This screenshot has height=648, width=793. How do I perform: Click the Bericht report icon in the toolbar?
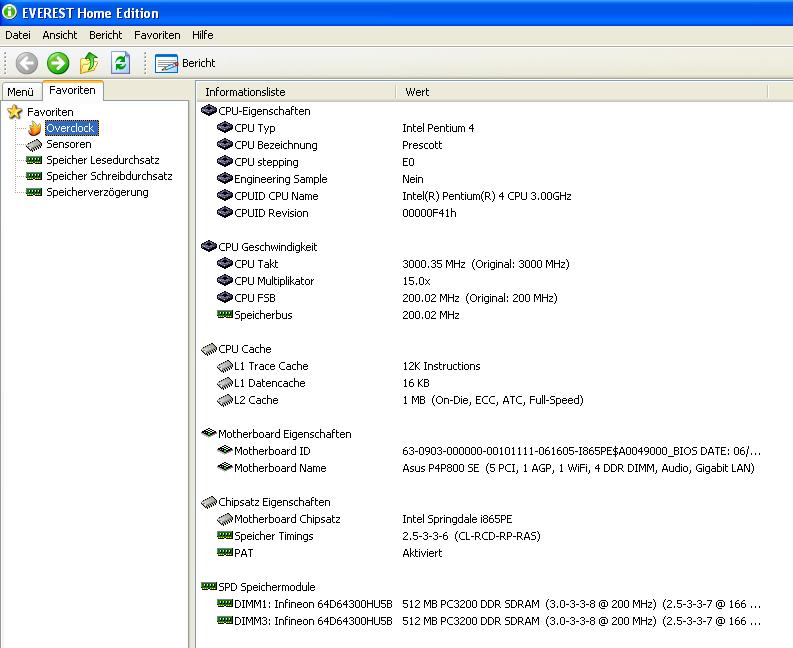point(166,64)
